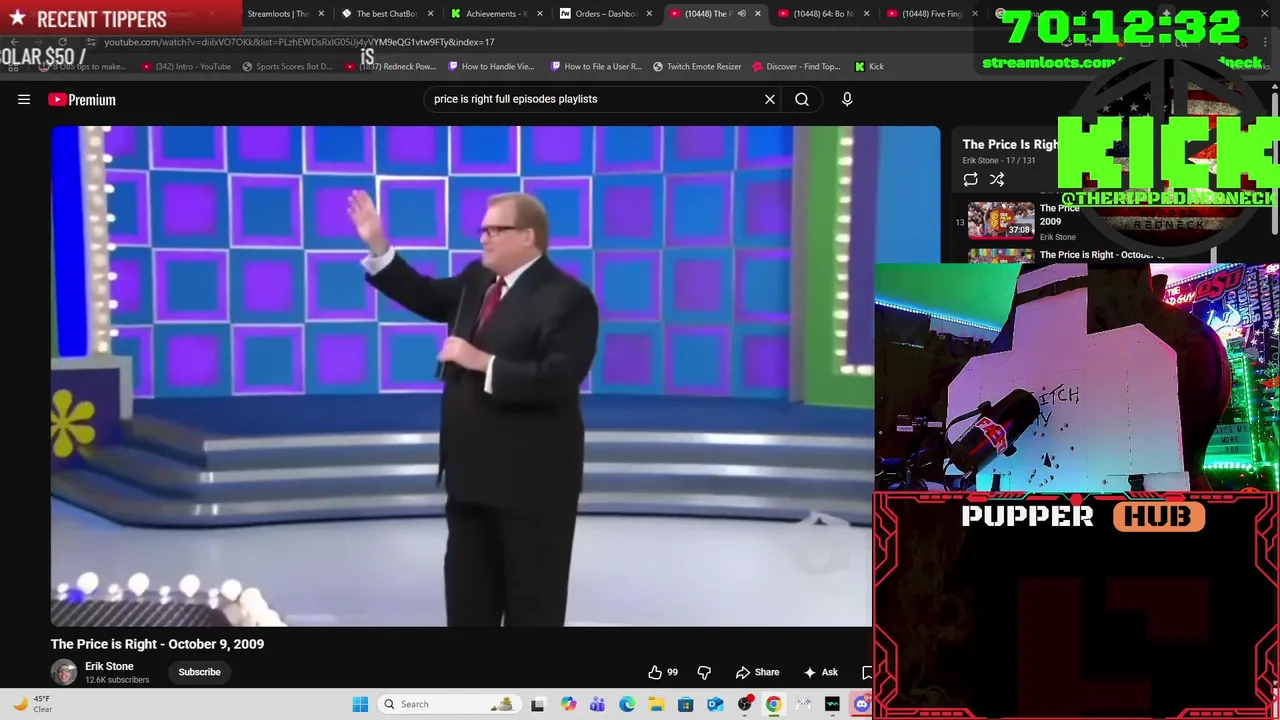Screen dimensions: 1280x720
Task: Open Redneck Pow... bookmark
Action: 391,66
